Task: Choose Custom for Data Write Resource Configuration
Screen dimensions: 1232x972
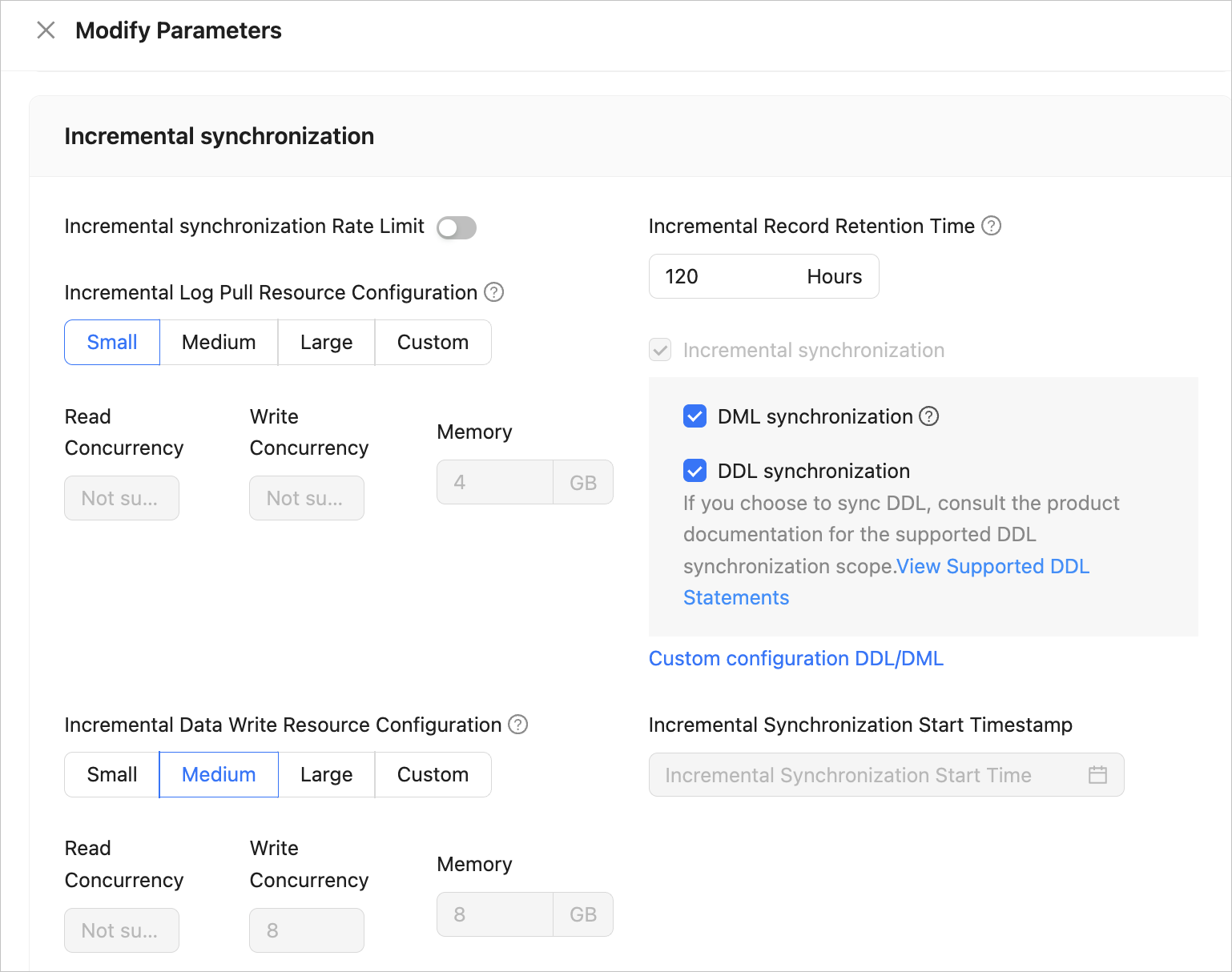Action: pos(433,775)
